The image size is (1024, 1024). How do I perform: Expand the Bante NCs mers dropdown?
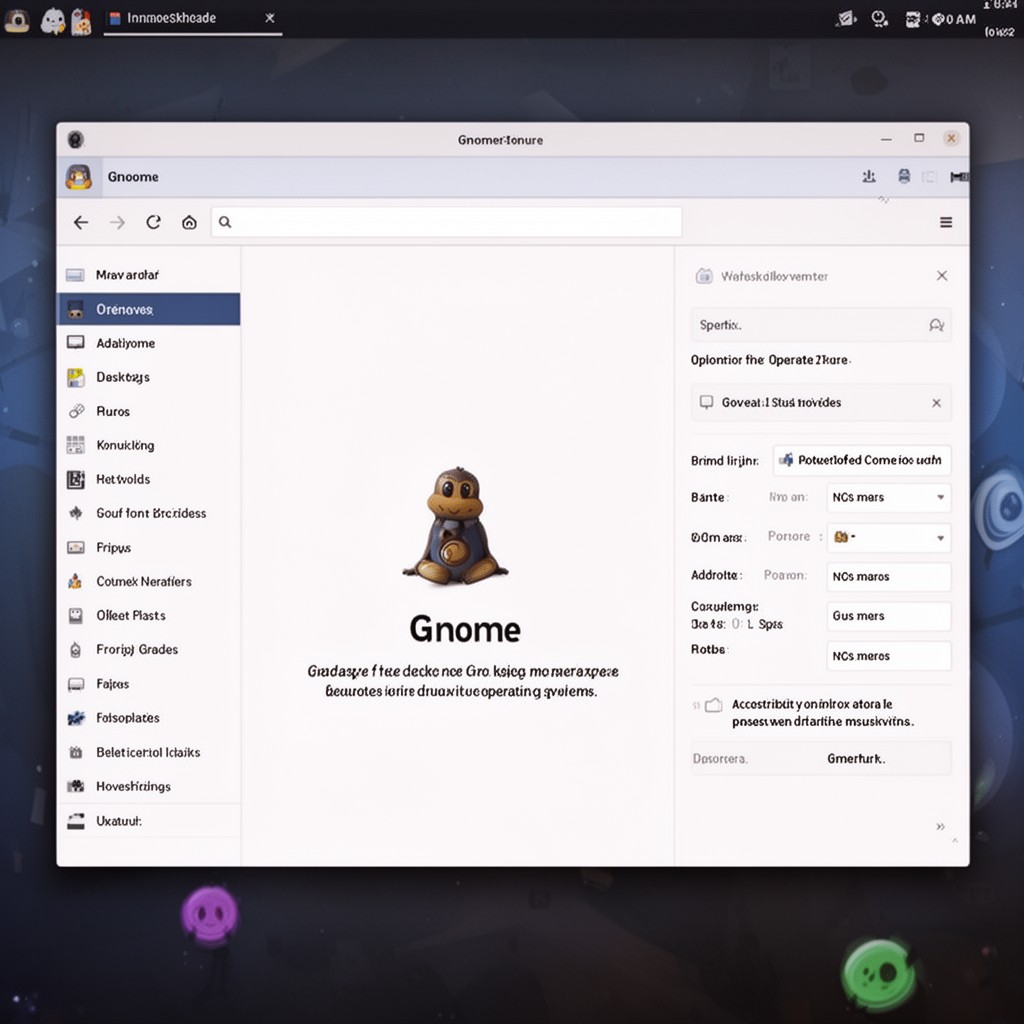889,498
